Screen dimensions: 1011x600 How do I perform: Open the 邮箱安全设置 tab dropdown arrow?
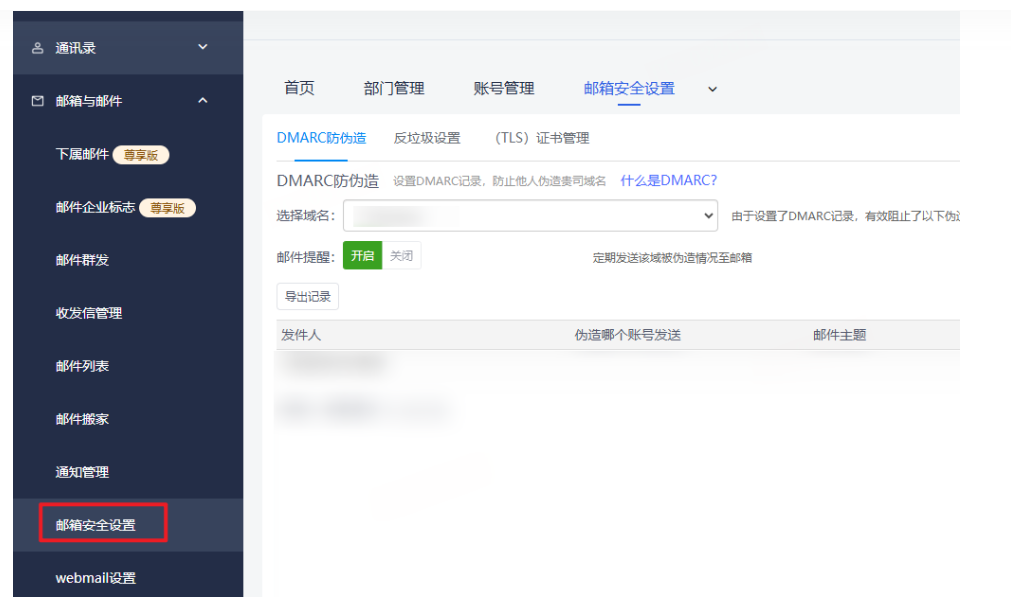(x=711, y=89)
